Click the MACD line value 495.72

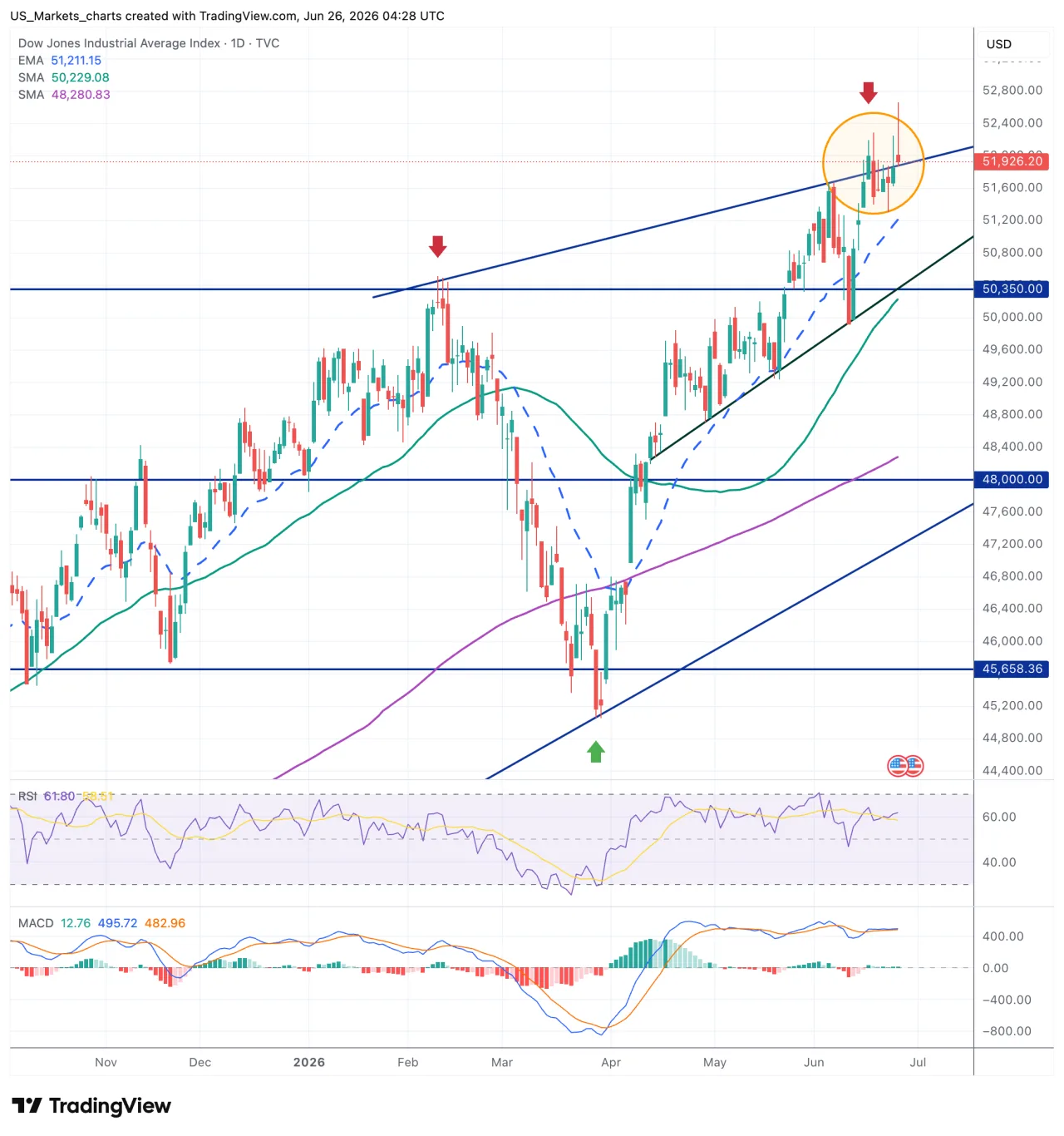pyautogui.click(x=118, y=923)
